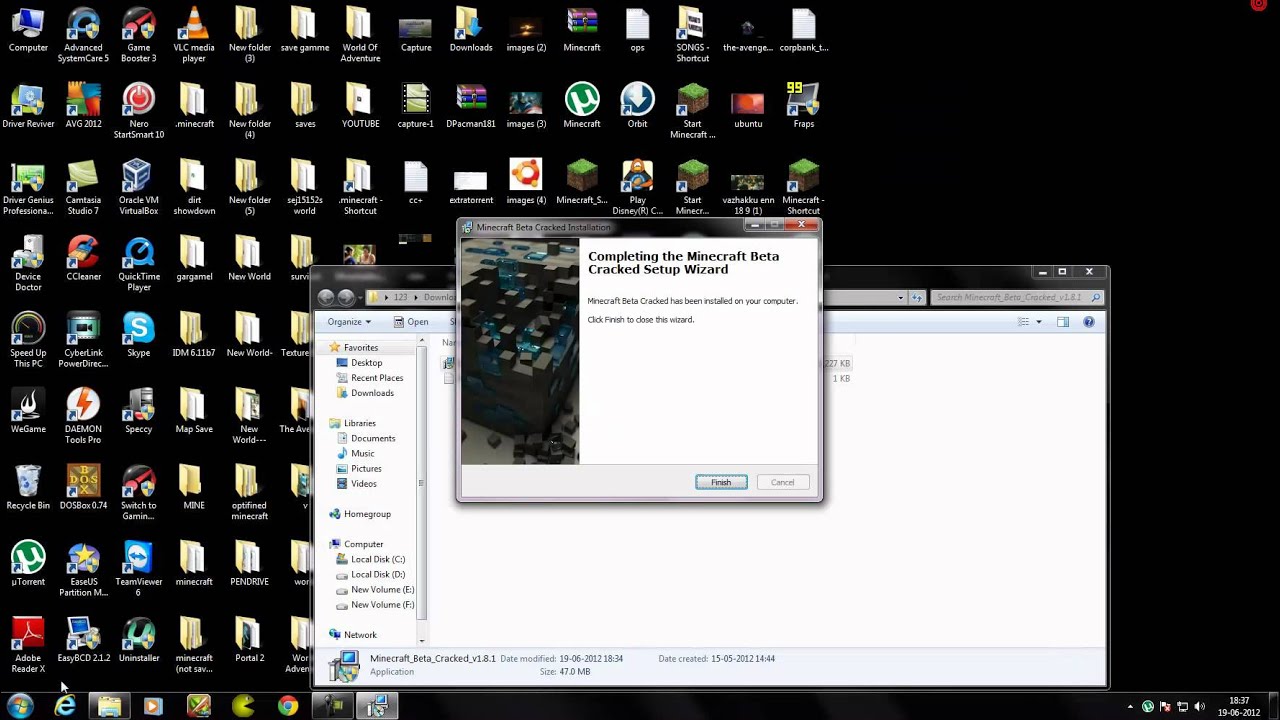This screenshot has width=1280, height=720.
Task: Select New Volume (E:) in Explorer
Action: click(382, 589)
